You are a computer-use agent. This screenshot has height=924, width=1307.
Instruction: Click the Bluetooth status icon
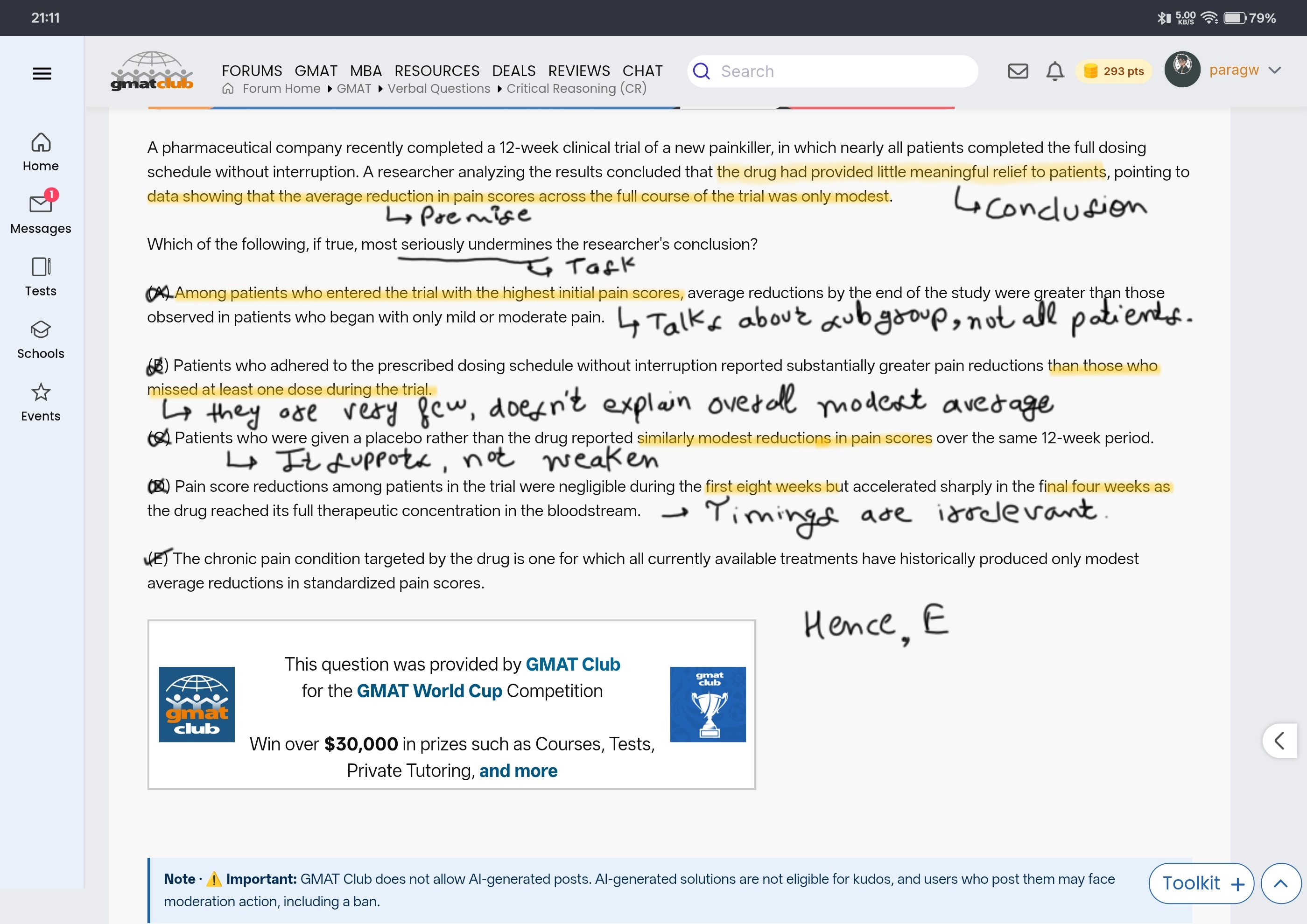(x=1164, y=18)
